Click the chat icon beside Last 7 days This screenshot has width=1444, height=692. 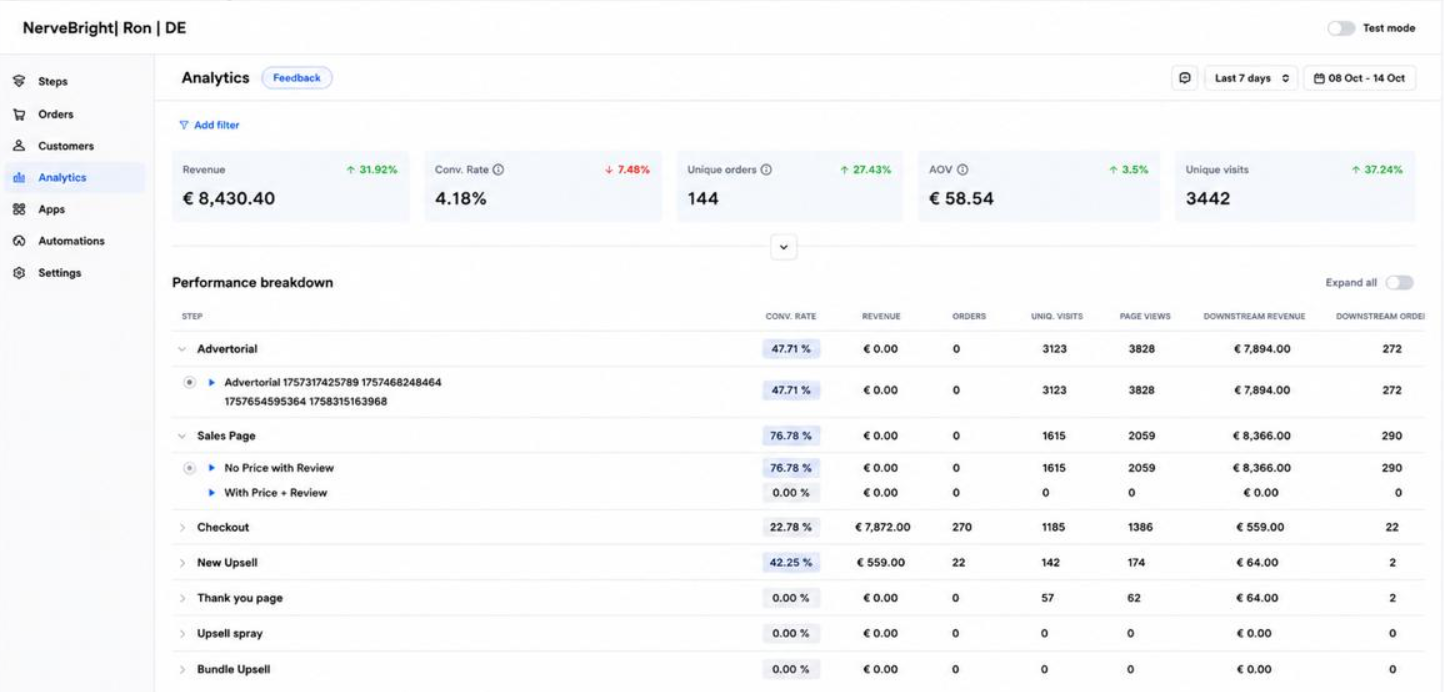click(1185, 78)
